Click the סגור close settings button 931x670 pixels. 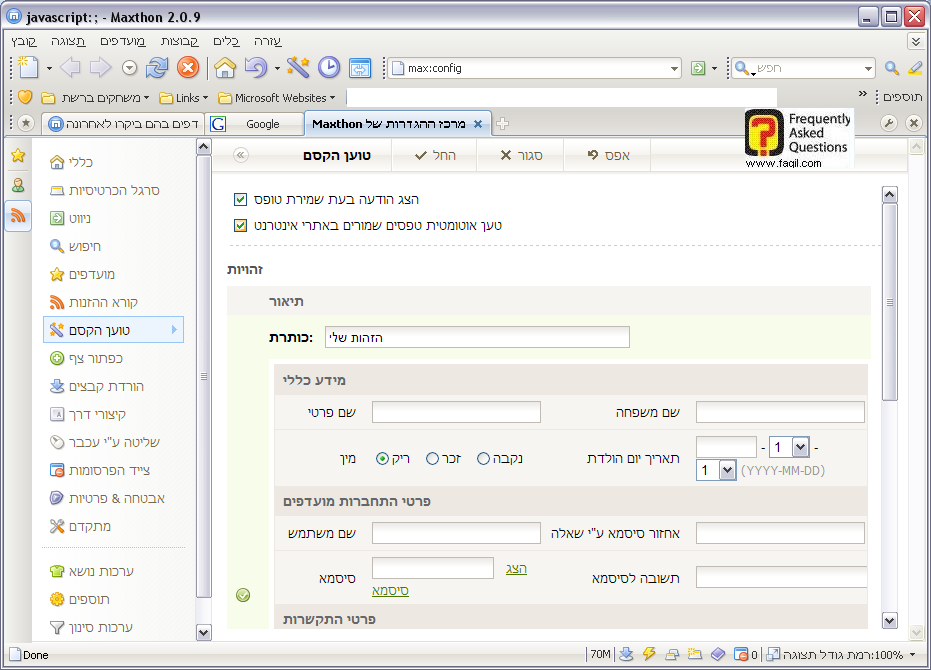pyautogui.click(x=519, y=156)
